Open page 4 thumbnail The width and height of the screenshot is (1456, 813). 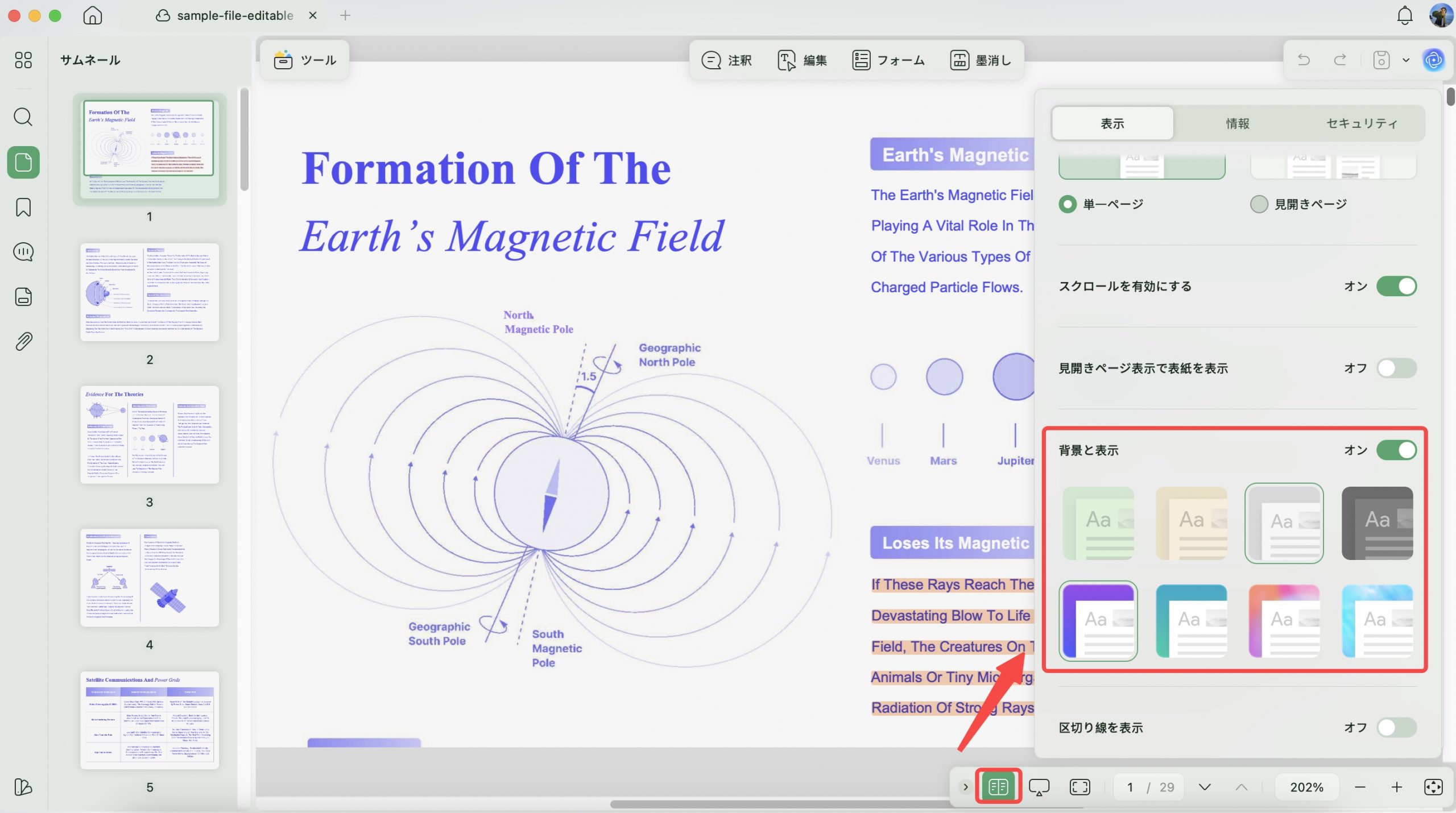coord(150,578)
